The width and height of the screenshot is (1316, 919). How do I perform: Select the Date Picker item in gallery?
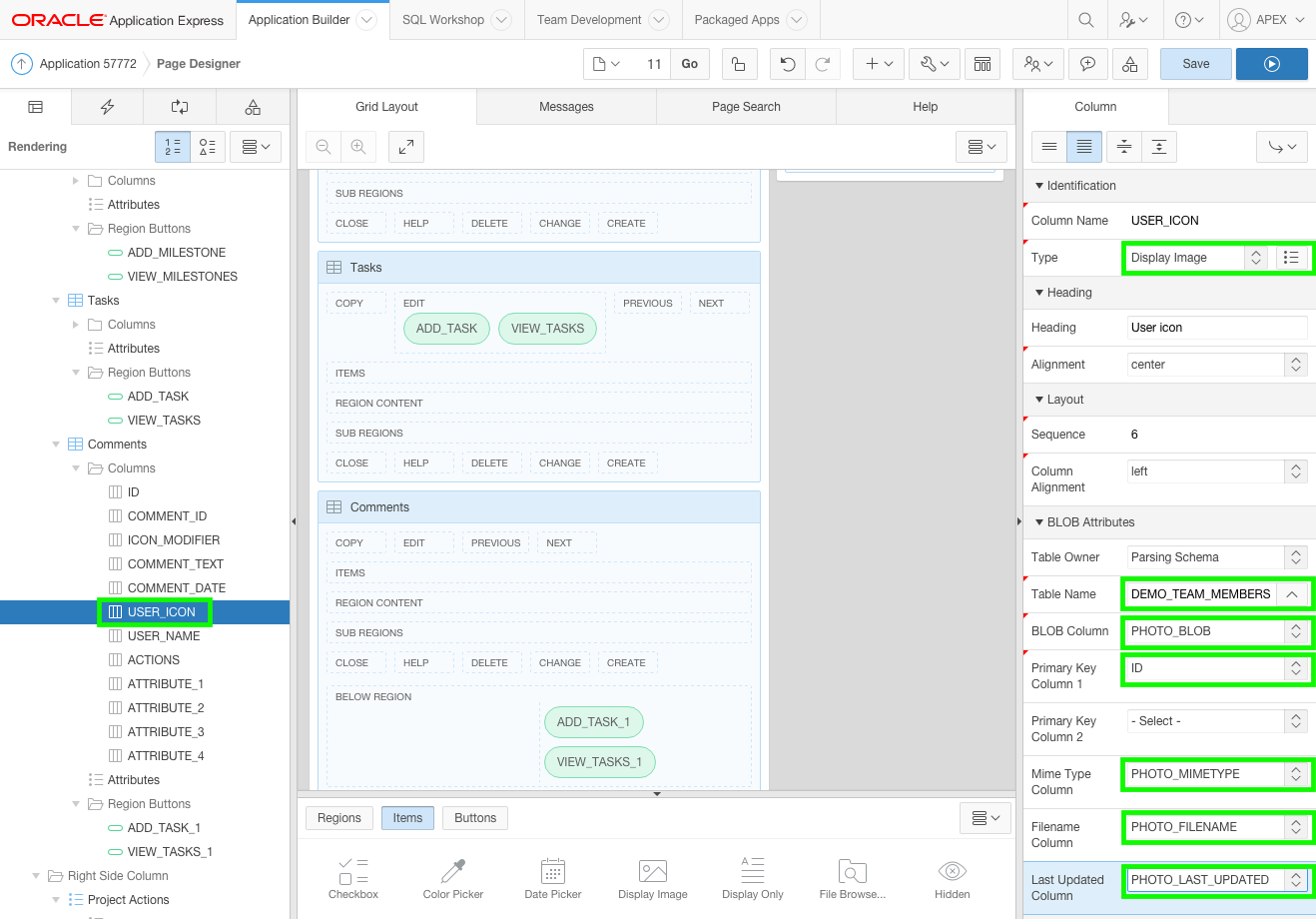(x=553, y=878)
